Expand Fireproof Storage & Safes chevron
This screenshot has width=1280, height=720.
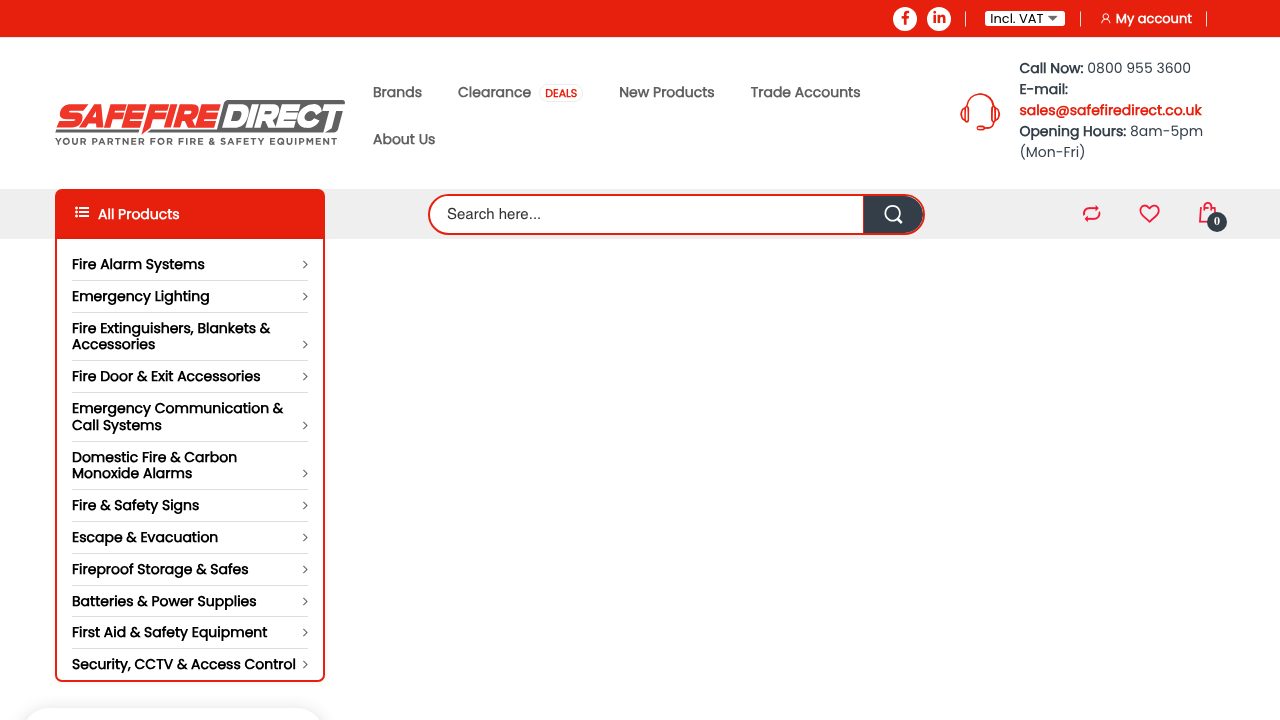[x=305, y=570]
